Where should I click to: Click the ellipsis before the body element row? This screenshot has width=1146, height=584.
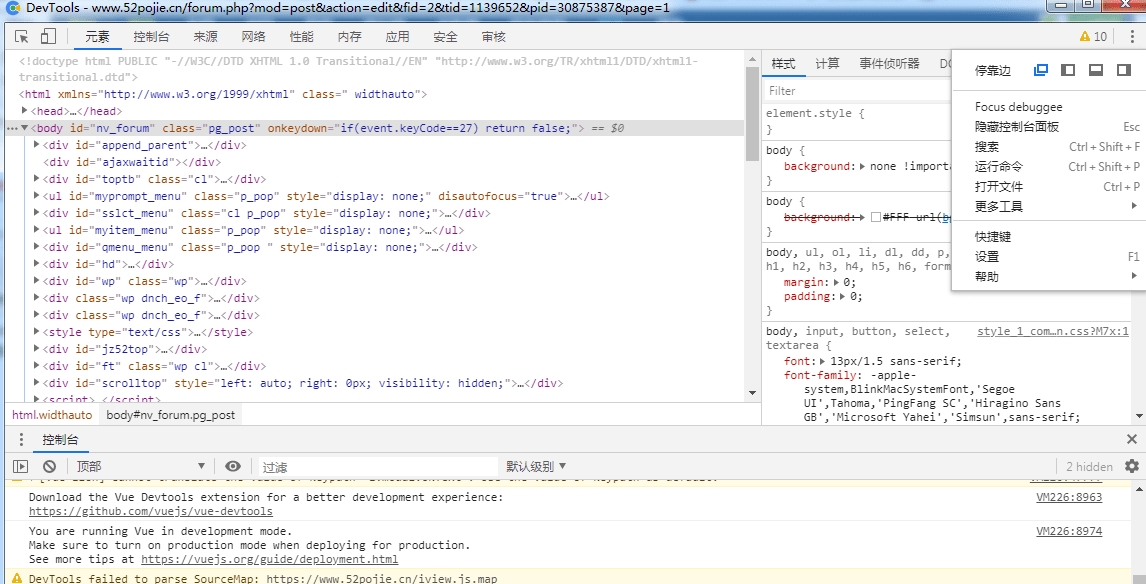[x=12, y=129]
